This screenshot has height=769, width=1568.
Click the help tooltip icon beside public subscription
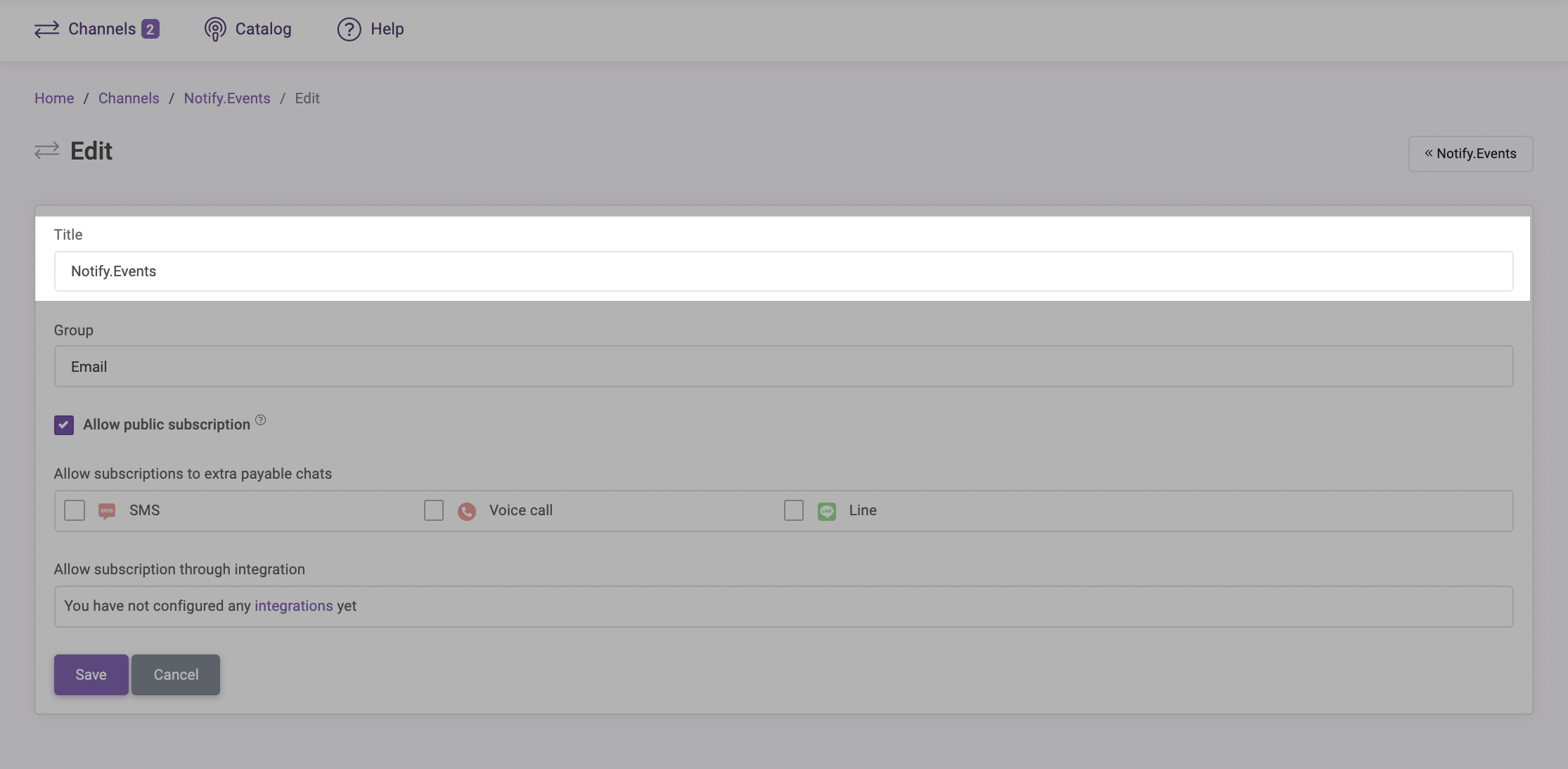(260, 420)
